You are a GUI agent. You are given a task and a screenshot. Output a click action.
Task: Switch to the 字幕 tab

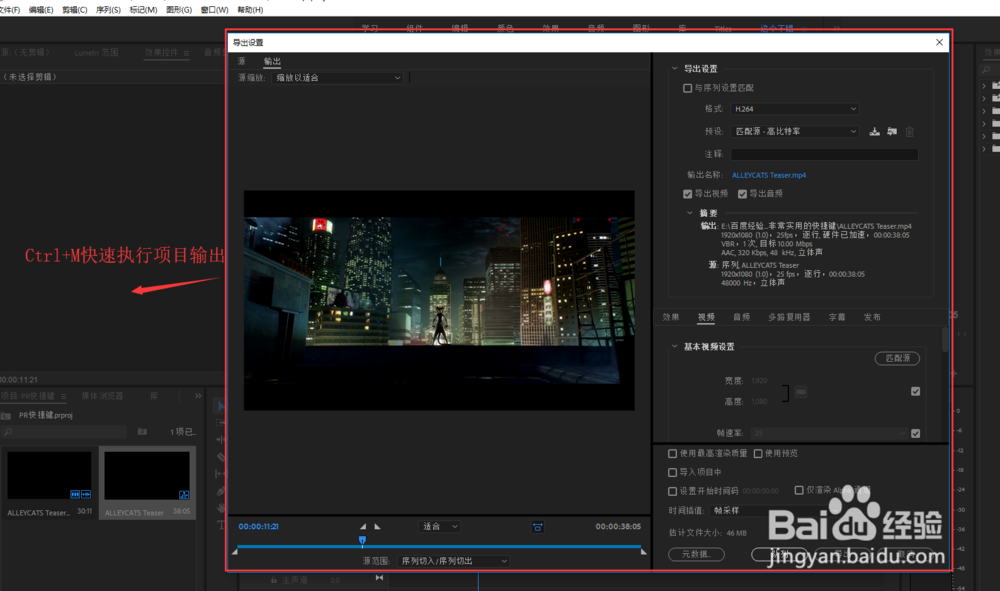[837, 317]
